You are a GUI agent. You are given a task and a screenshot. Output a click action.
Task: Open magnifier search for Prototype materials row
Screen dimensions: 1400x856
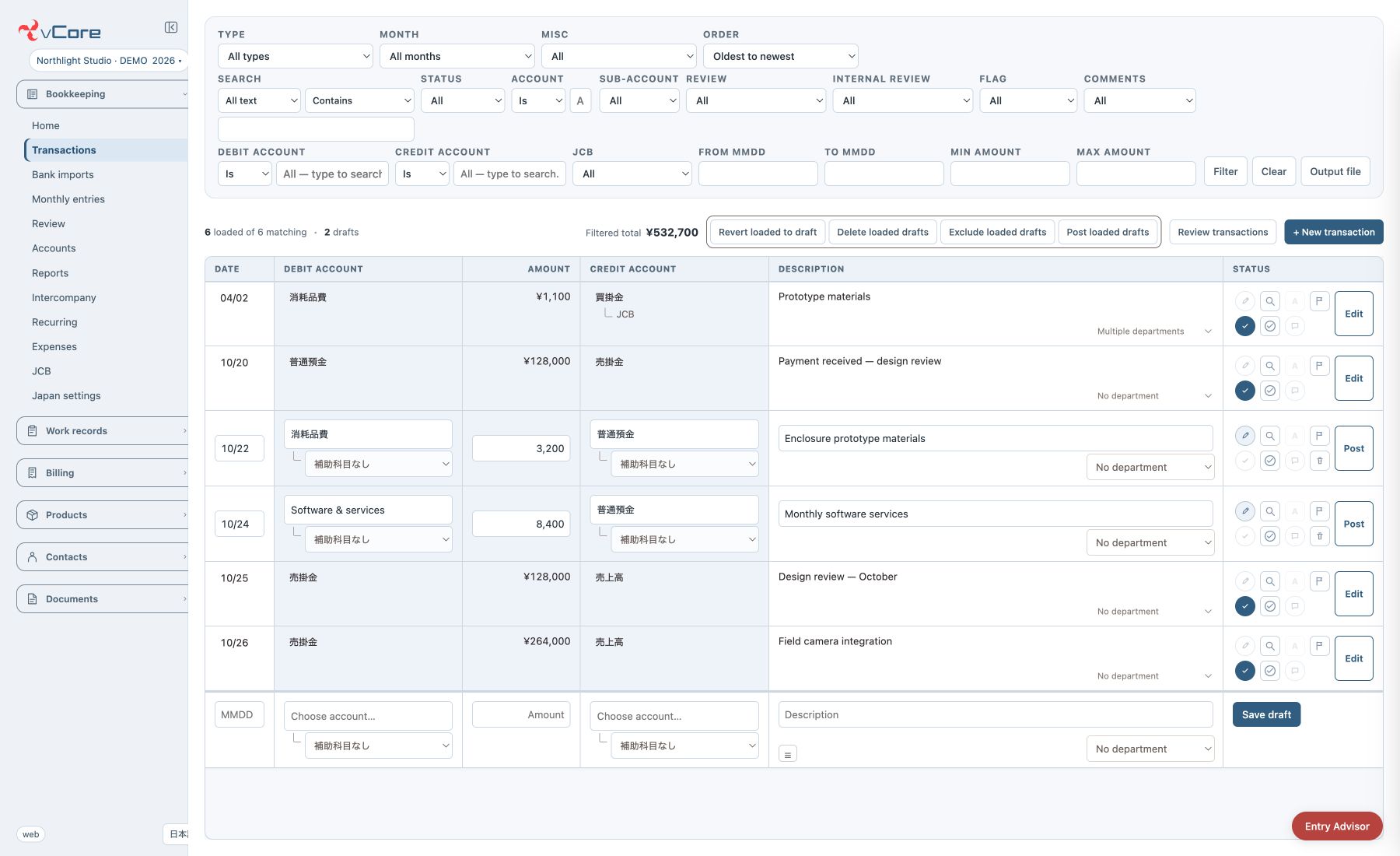pos(1269,301)
